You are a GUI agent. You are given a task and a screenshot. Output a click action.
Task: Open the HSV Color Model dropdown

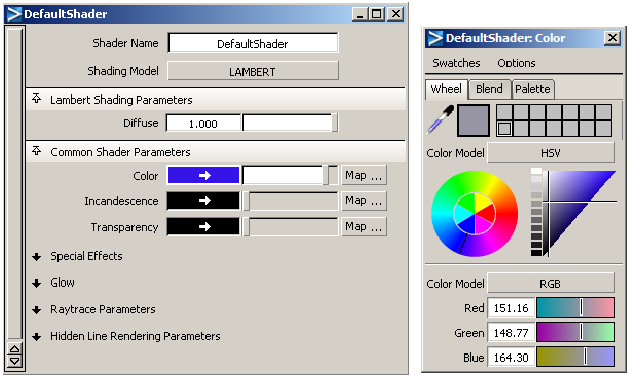click(x=551, y=153)
